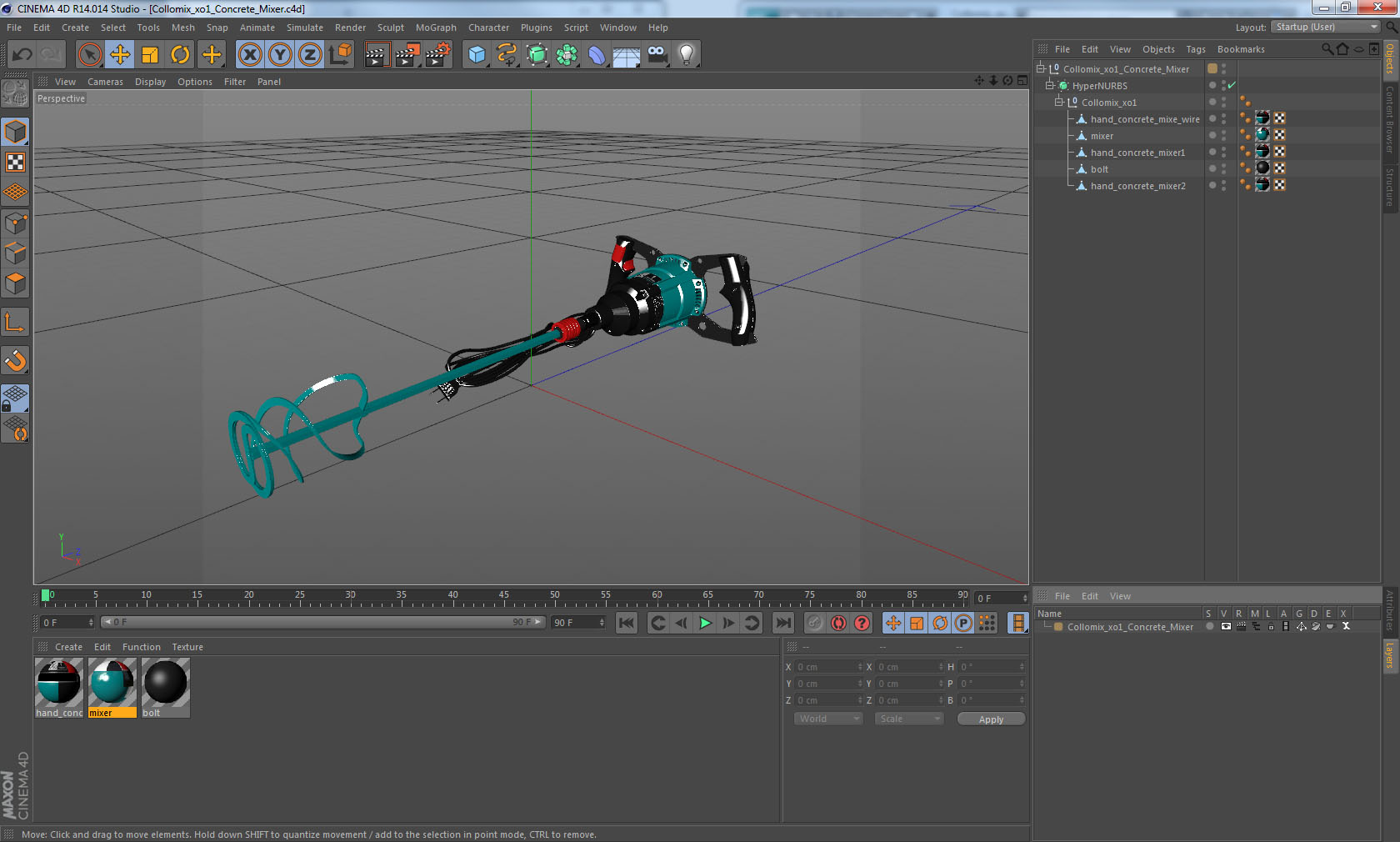Make Editable icon at top of left palette
This screenshot has width=1400, height=842.
pos(16,93)
